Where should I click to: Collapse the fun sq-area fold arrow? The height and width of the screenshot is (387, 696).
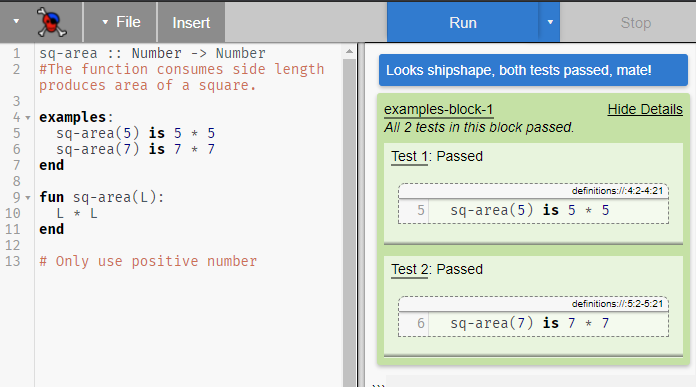pos(28,198)
